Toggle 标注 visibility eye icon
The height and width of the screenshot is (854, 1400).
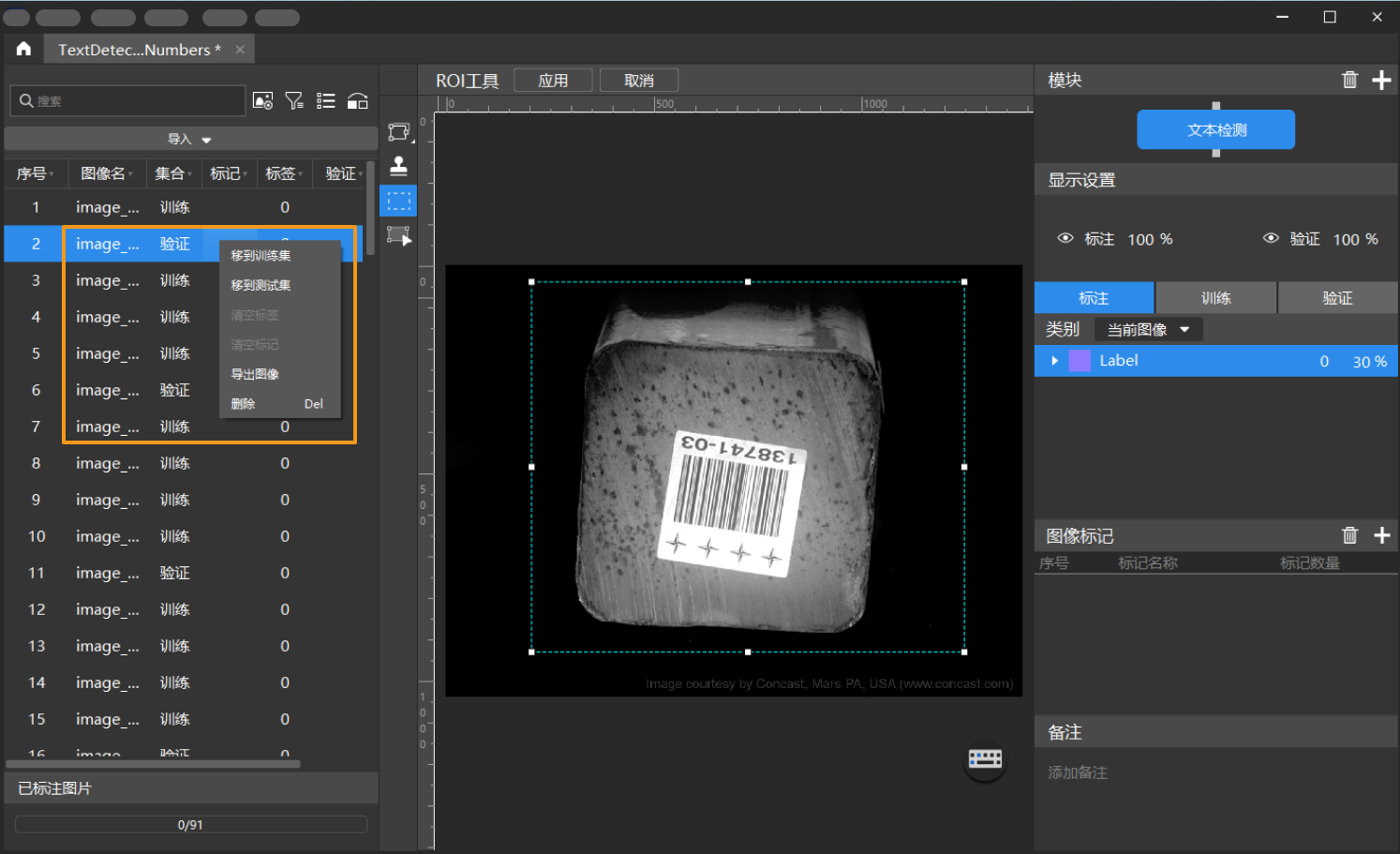[1065, 238]
